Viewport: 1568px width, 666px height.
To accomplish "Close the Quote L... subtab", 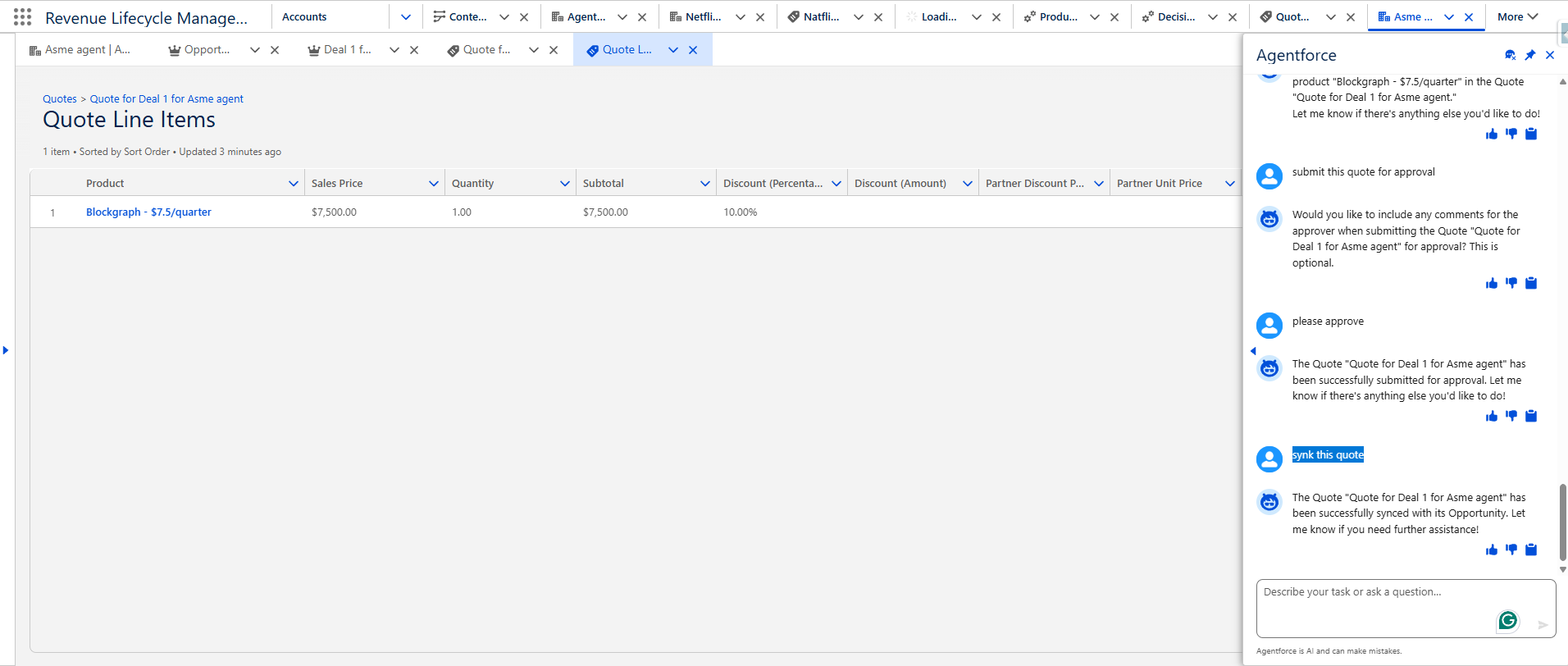I will (x=693, y=50).
